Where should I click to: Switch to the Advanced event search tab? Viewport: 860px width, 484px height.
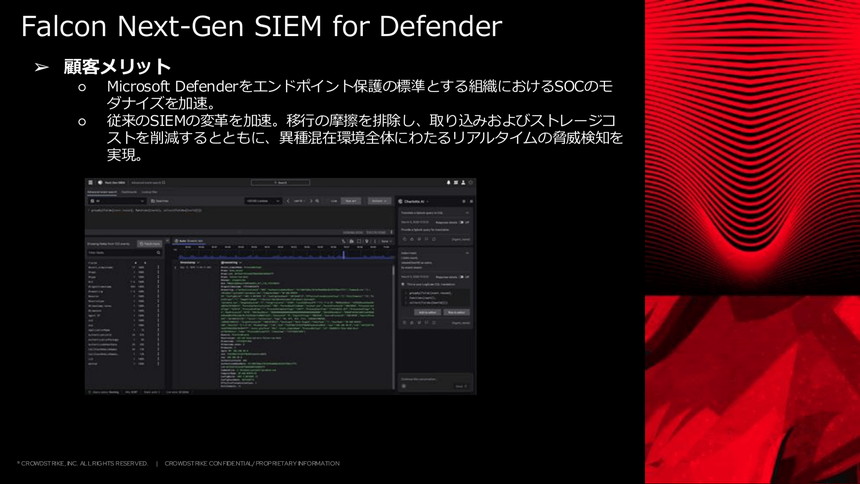pyautogui.click(x=102, y=192)
